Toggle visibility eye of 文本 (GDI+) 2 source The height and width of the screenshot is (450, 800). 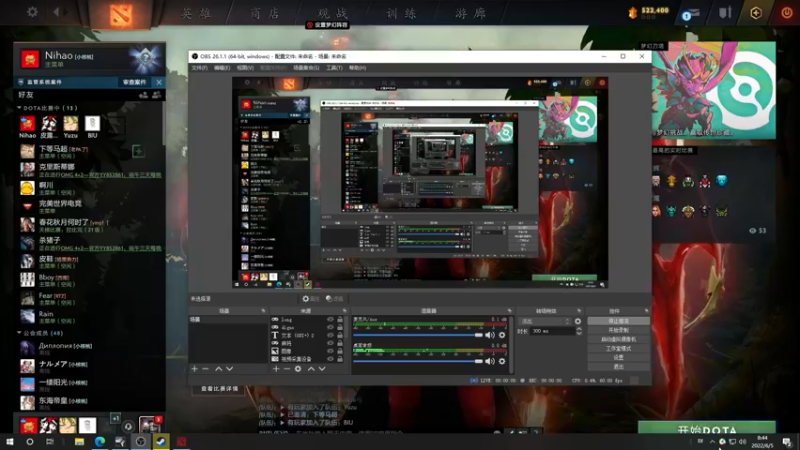pos(331,335)
